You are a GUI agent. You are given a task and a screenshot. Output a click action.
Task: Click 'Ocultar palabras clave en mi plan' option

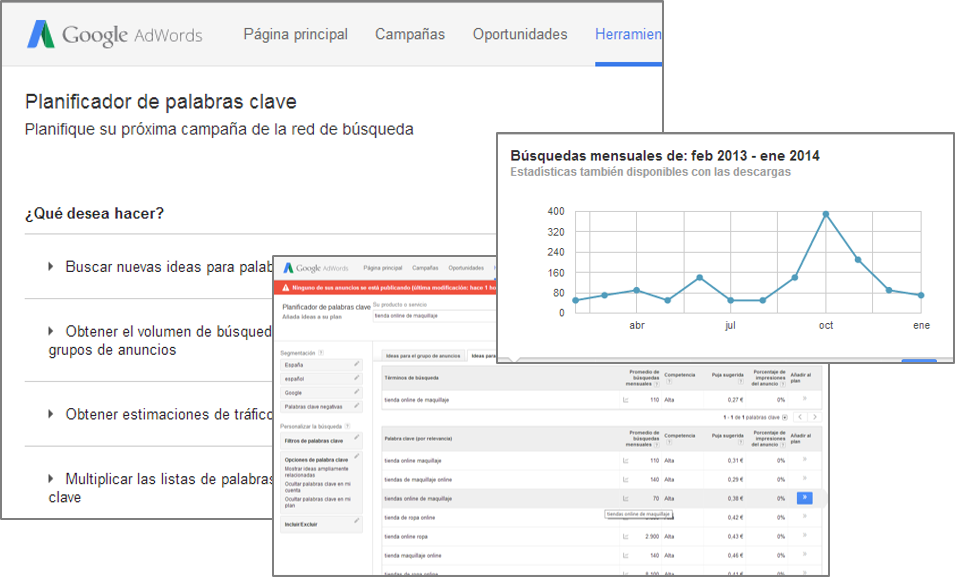(317, 502)
